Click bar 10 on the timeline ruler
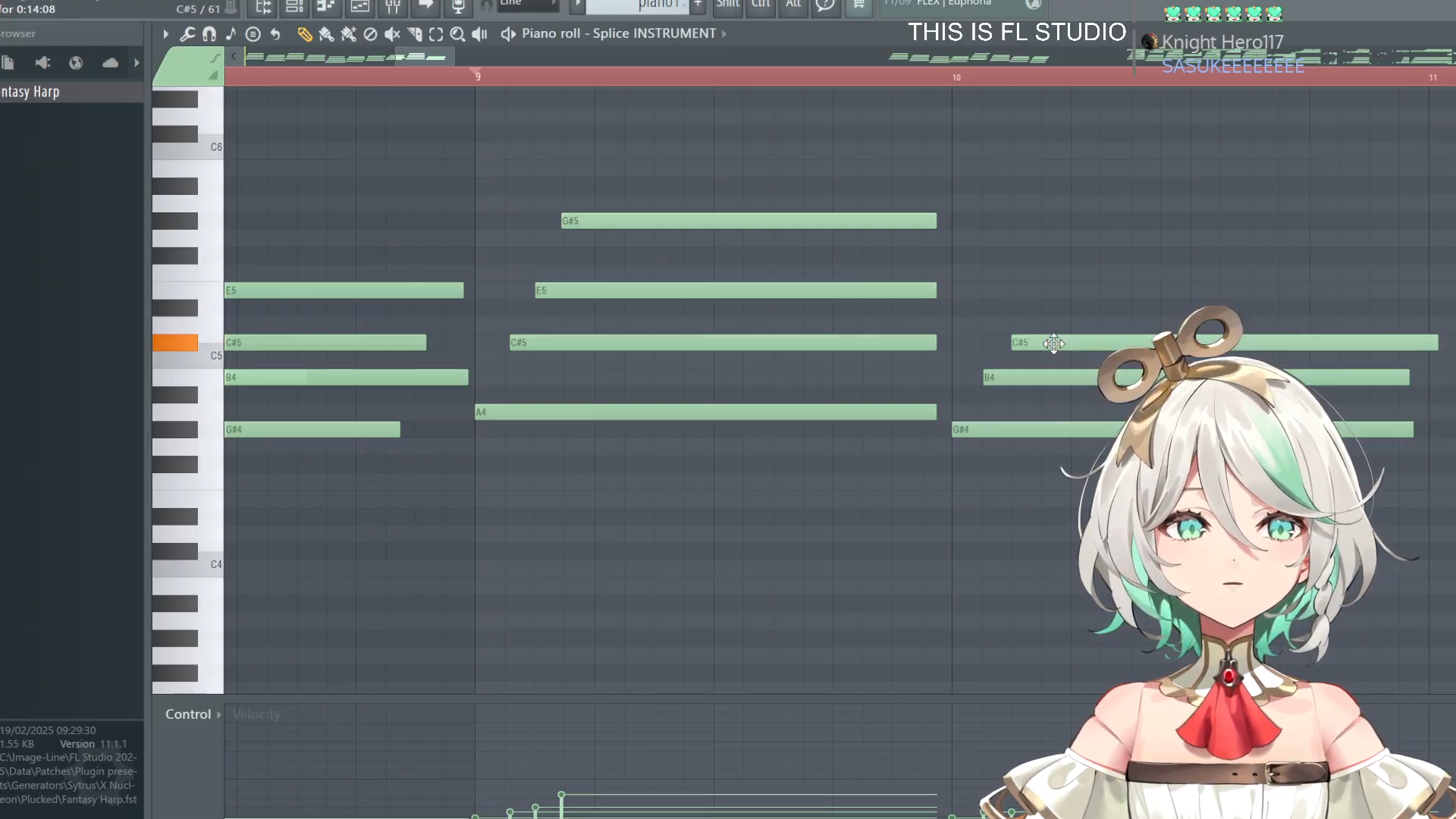 [x=956, y=77]
